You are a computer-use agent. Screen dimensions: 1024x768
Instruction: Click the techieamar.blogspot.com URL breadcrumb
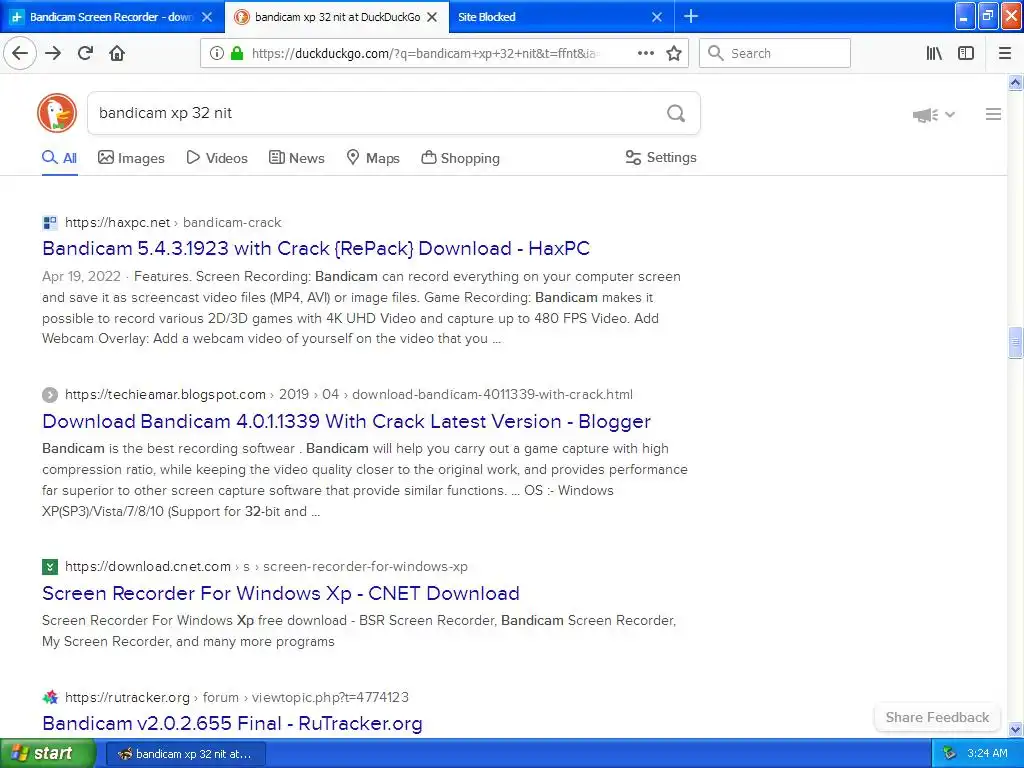(x=349, y=394)
